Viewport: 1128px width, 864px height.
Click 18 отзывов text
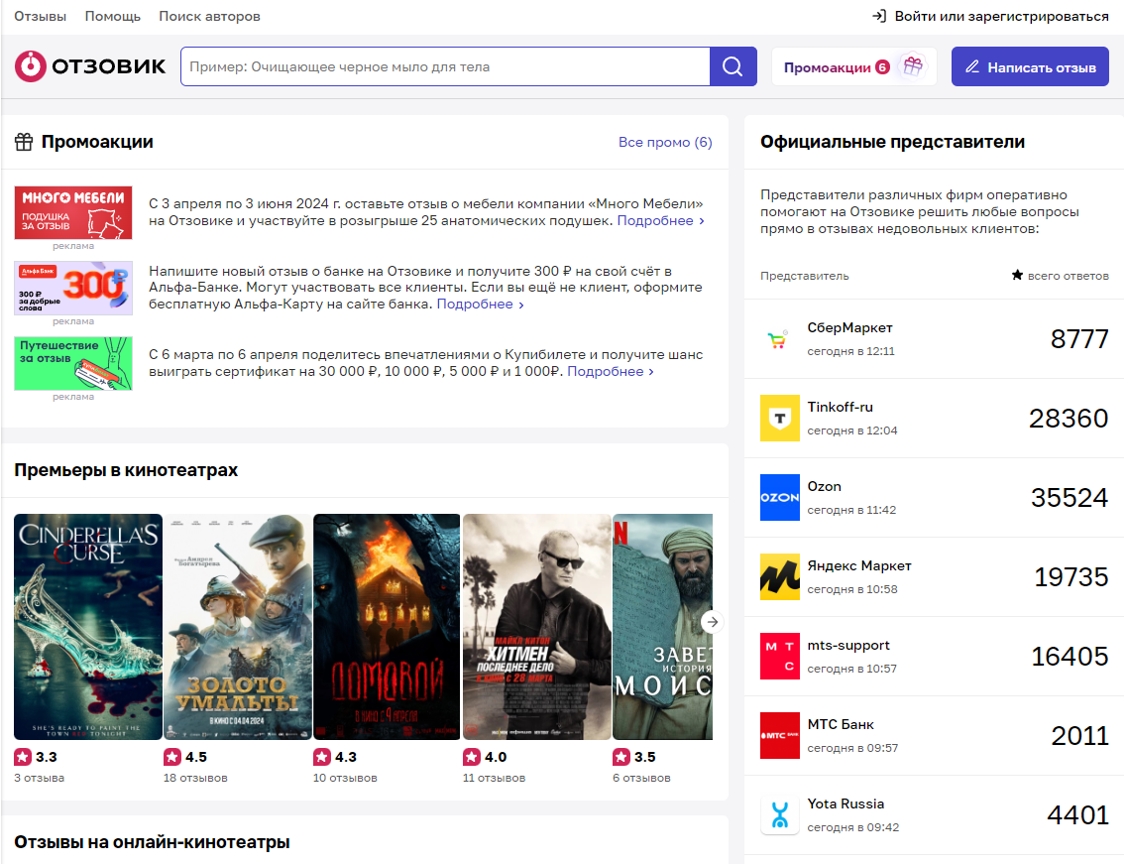(196, 778)
